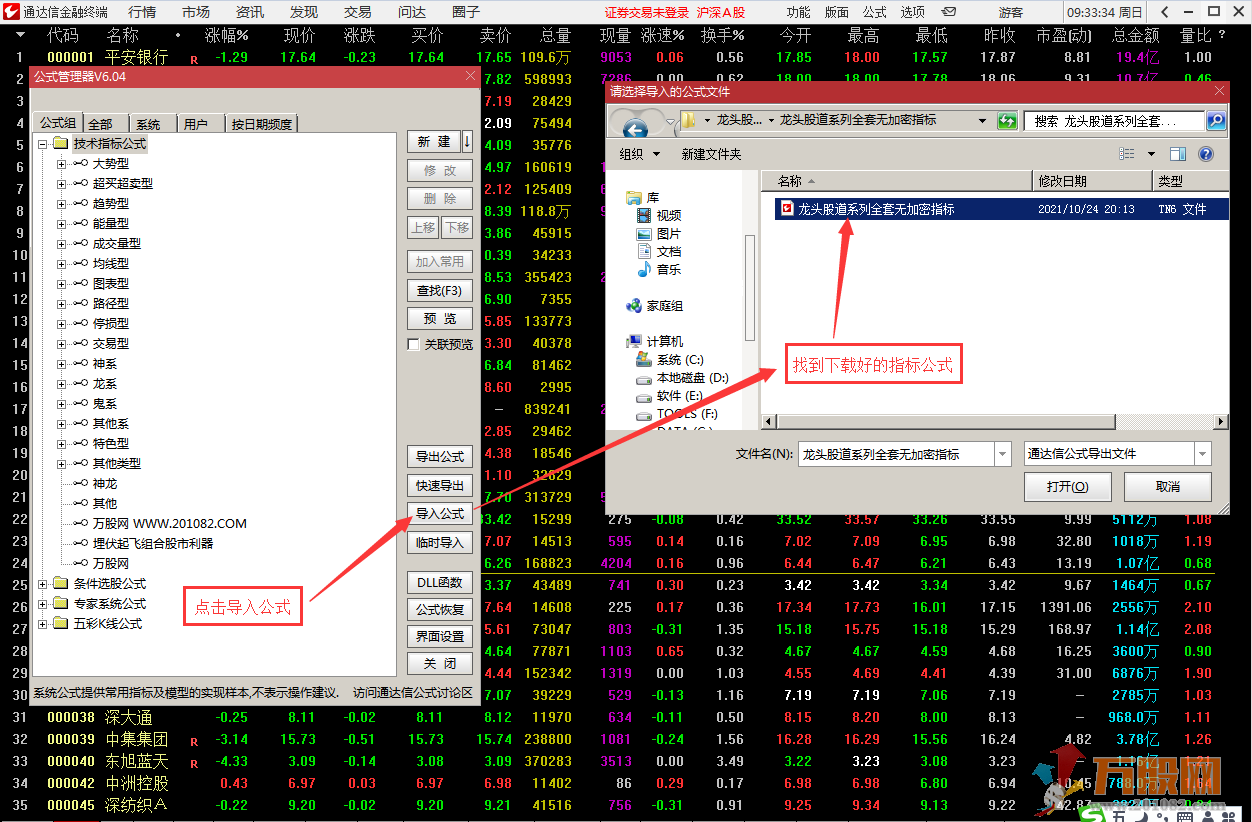This screenshot has height=822, width=1252.
Task: Open the 公式 menu in title bar
Action: [875, 13]
